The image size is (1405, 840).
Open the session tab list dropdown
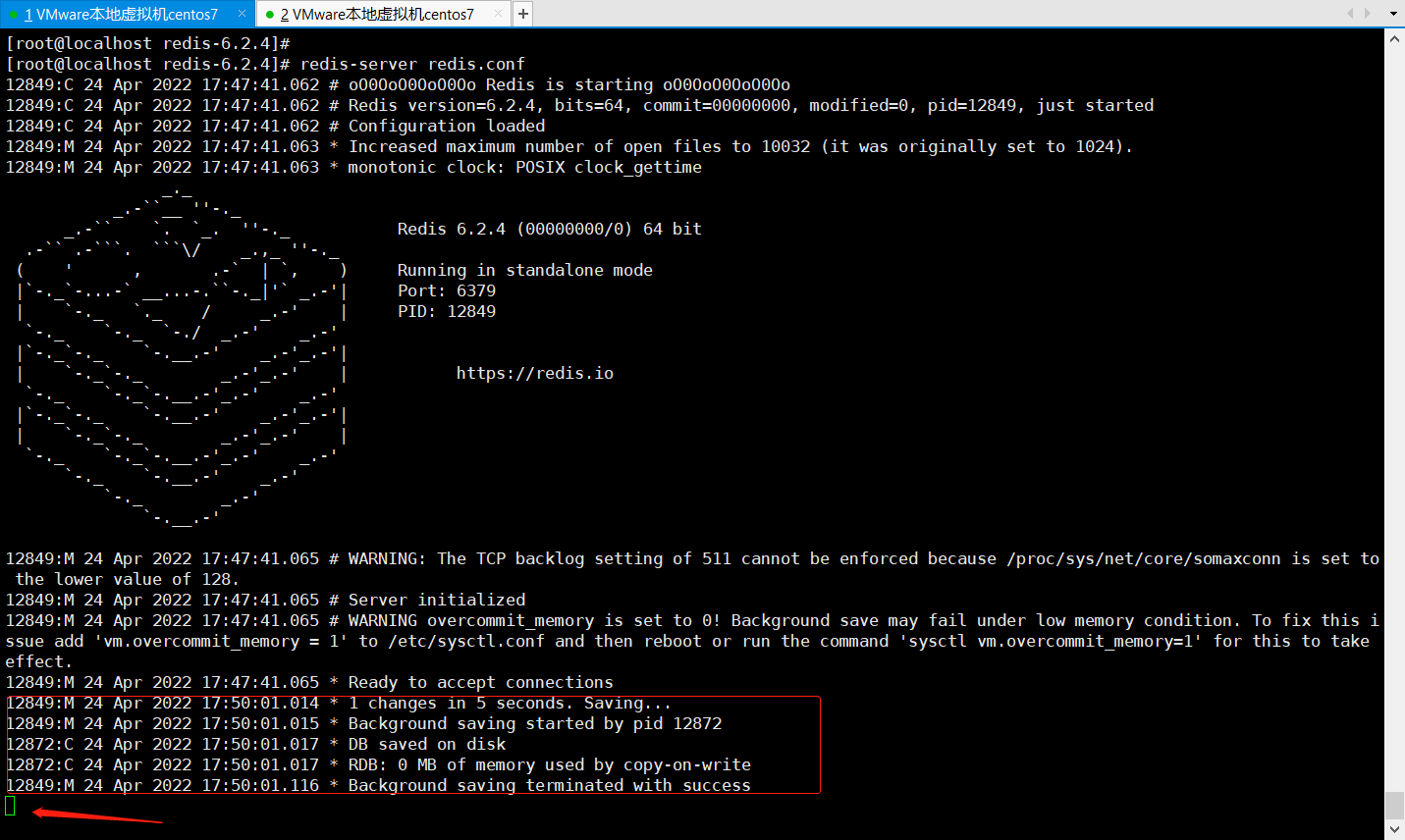tap(1393, 14)
